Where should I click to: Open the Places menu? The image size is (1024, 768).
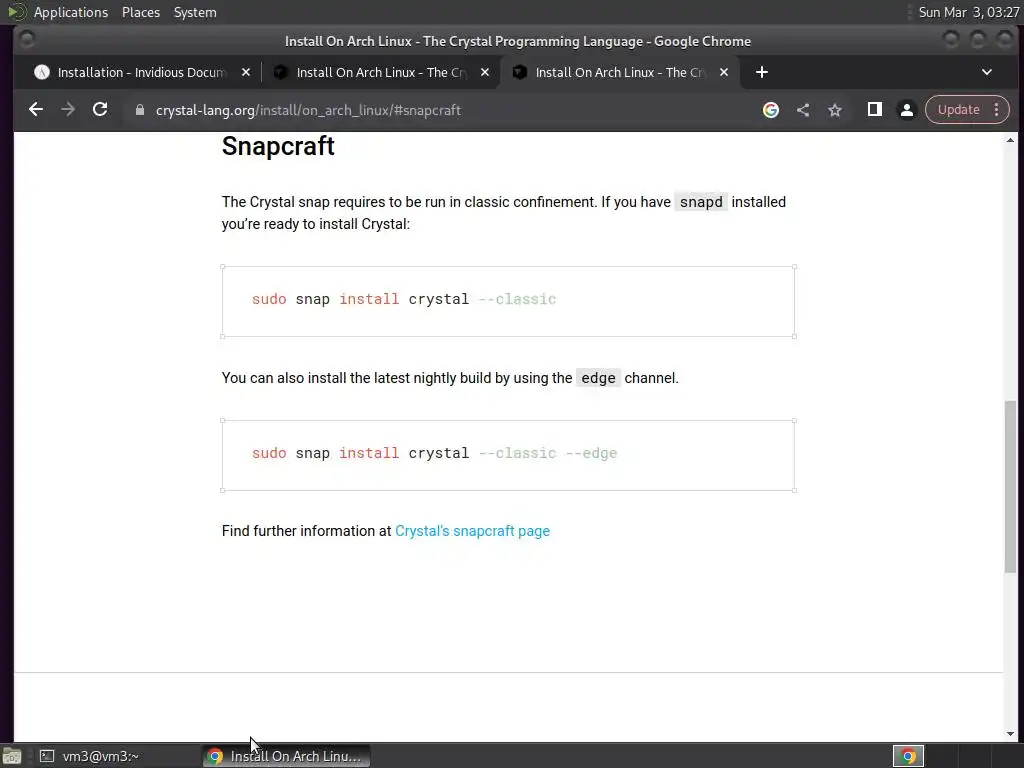coord(140,12)
